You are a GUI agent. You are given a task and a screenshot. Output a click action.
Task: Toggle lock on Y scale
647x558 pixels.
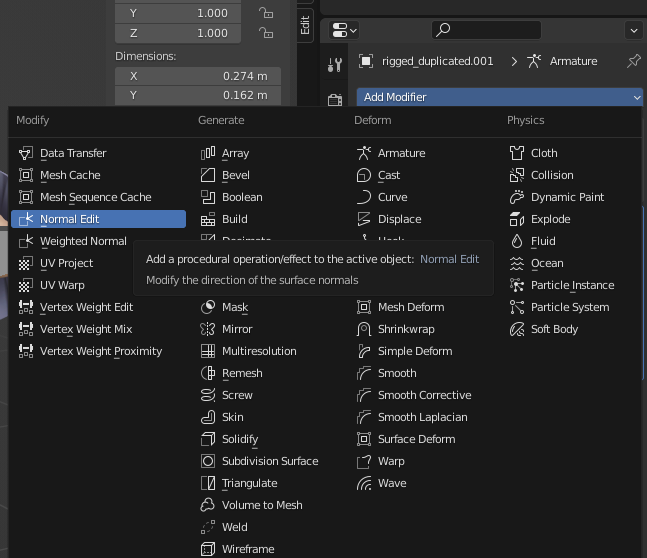pyautogui.click(x=266, y=13)
